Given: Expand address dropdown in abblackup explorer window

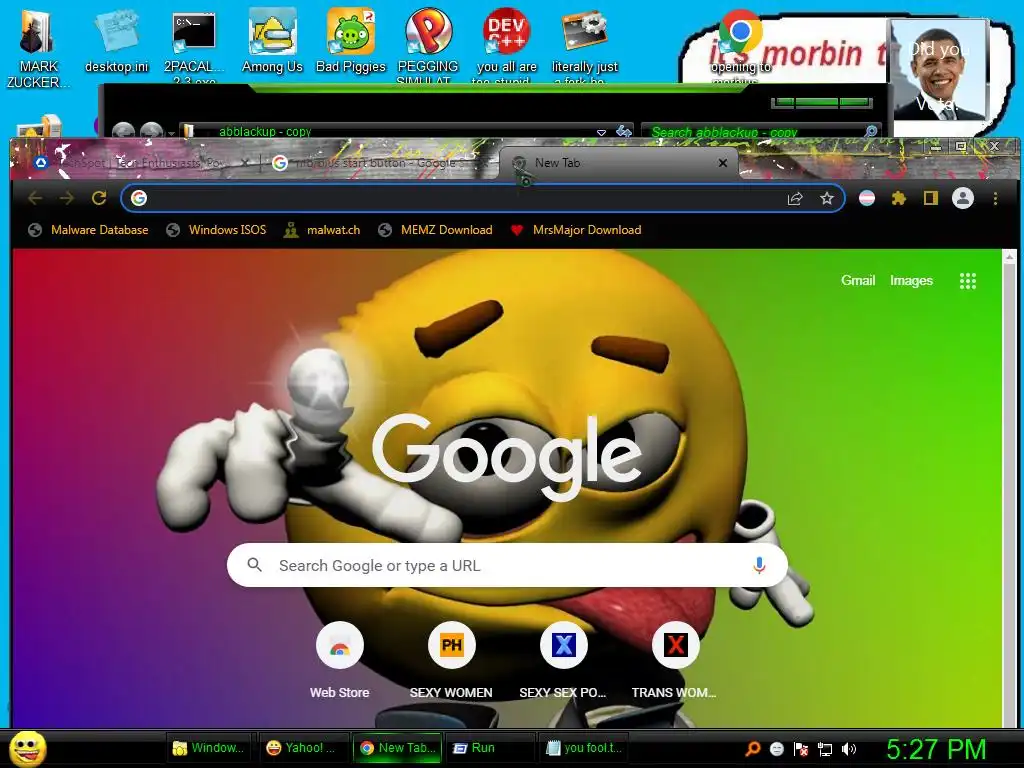Looking at the screenshot, I should 601,133.
